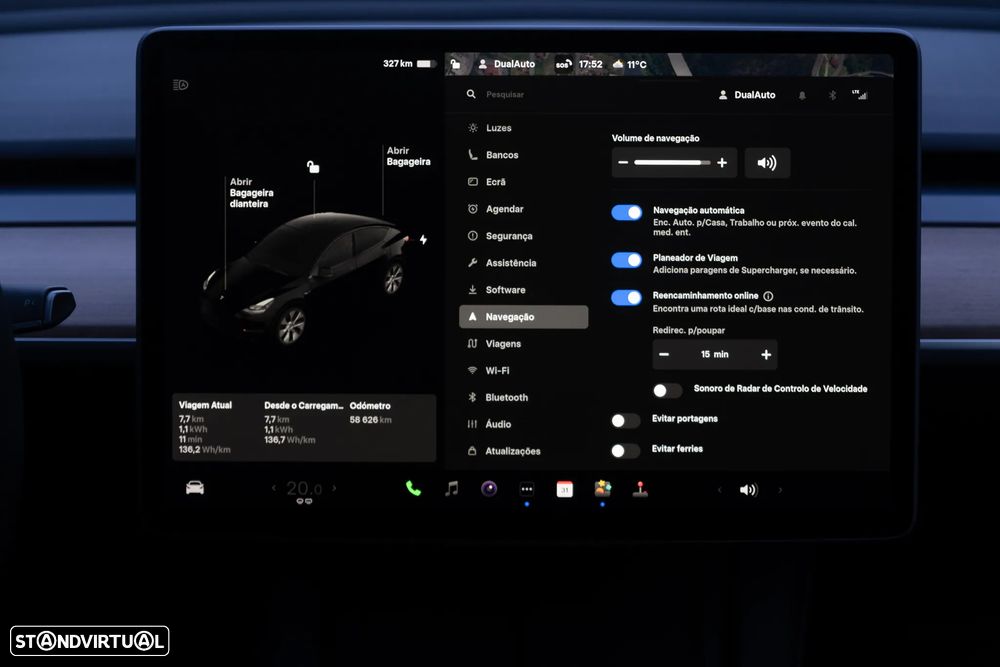The height and width of the screenshot is (667, 1000).
Task: Increase Redirec. p/poupar minutes with plus
Action: tap(766, 355)
